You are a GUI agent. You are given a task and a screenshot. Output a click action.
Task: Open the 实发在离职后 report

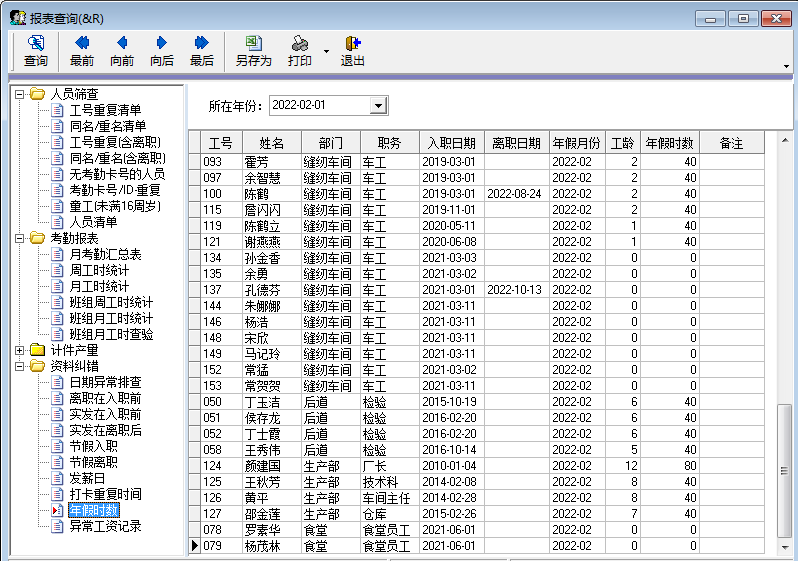coord(105,430)
